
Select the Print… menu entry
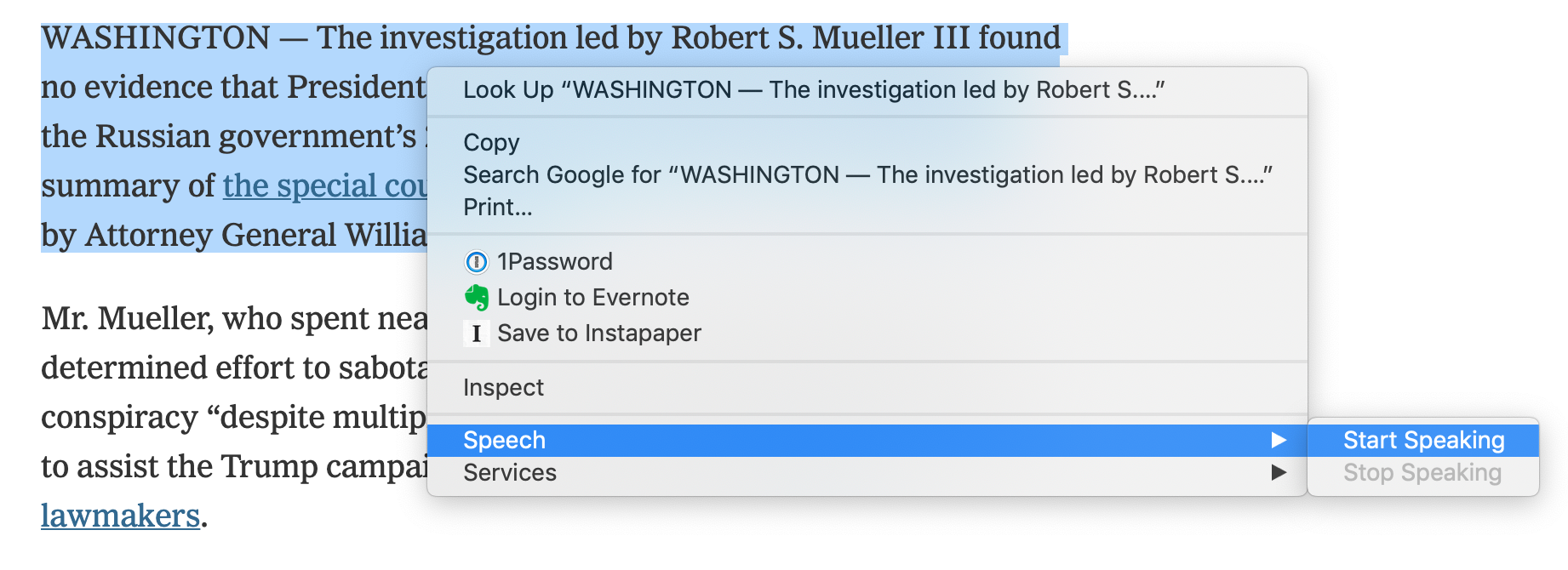coord(497,208)
